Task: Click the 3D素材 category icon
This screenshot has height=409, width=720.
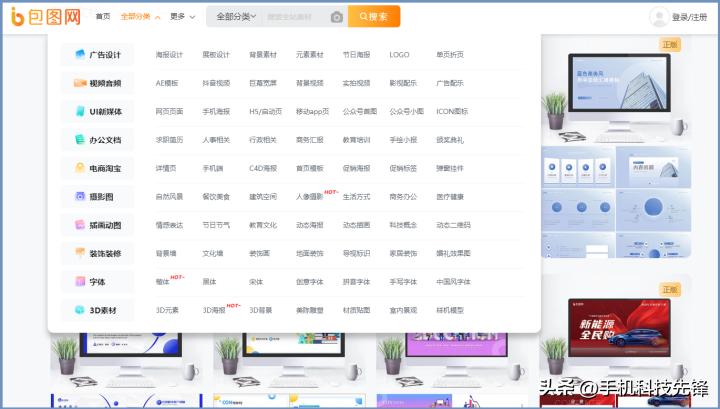Action: coord(80,310)
